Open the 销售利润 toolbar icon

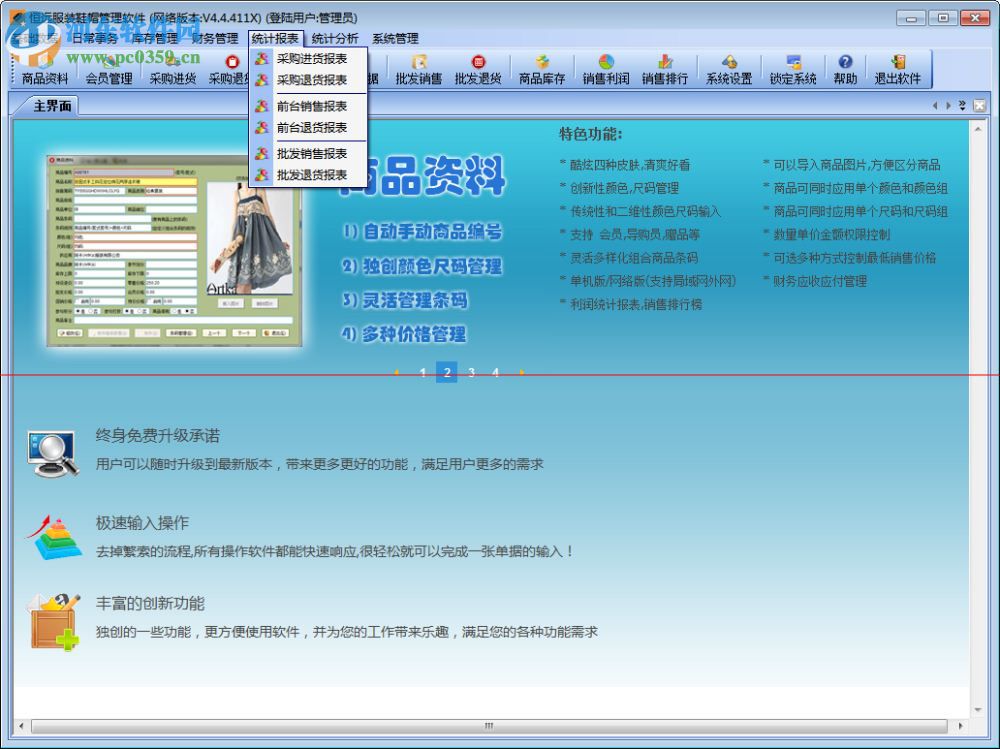606,72
